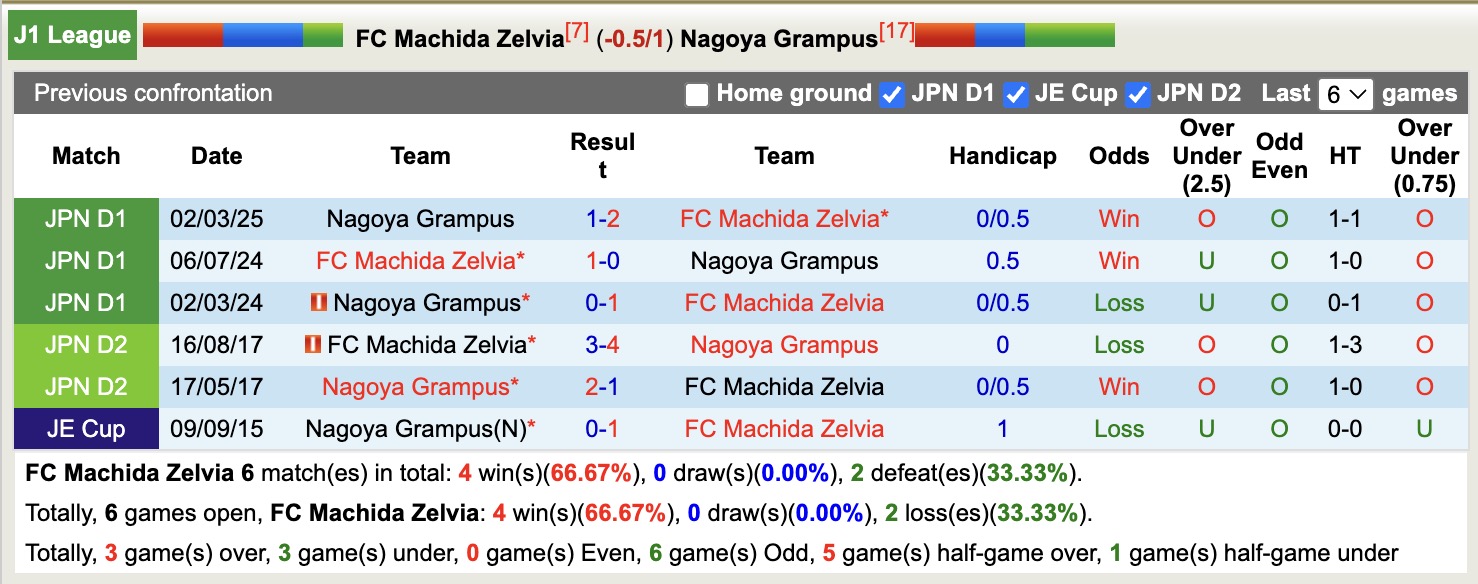Image resolution: width=1478 pixels, height=584 pixels.
Task: Select the JPN D2 label on the 16/08/17 row
Action: (86, 345)
